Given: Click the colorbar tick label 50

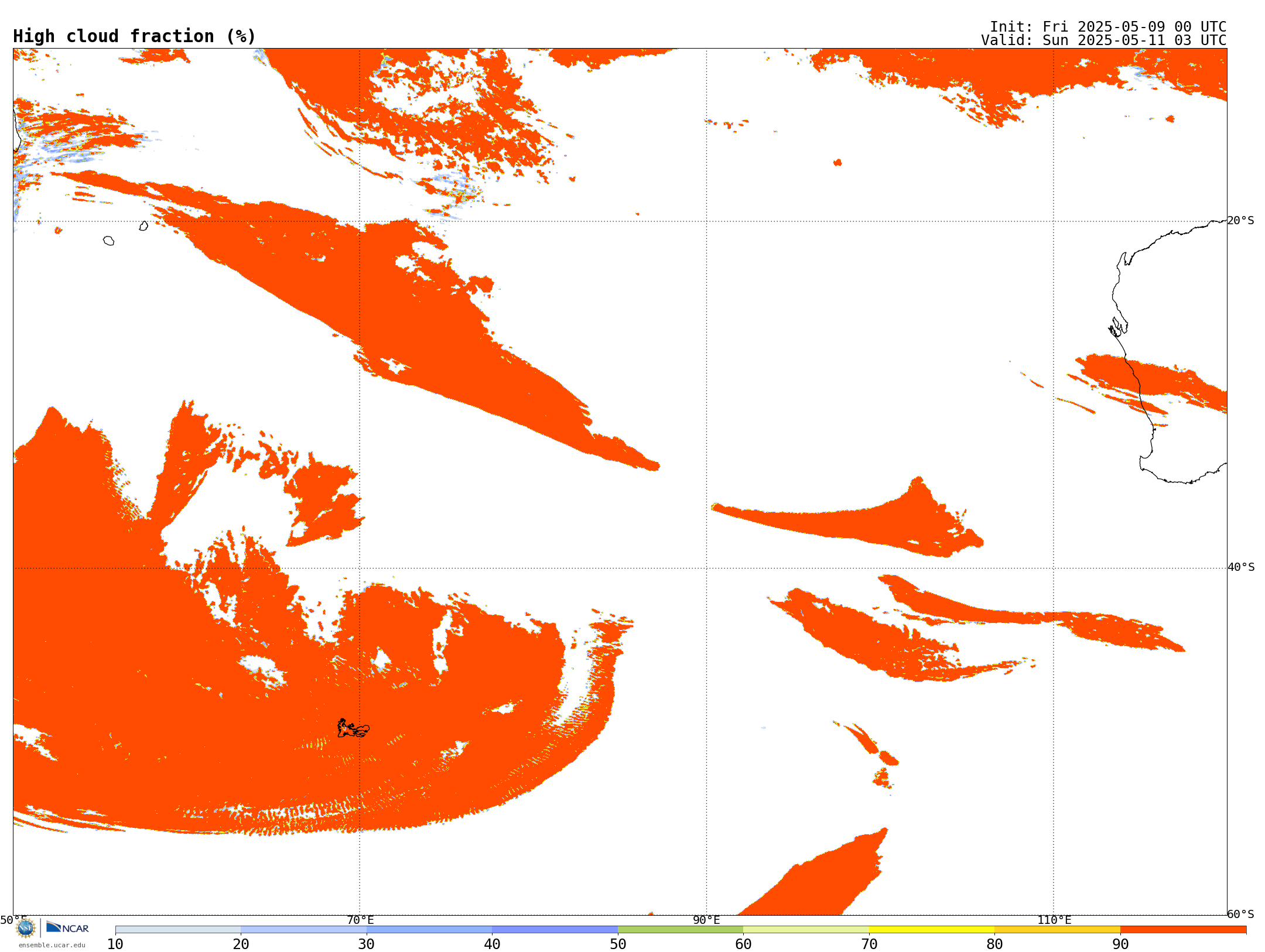Looking at the screenshot, I should click(x=618, y=944).
